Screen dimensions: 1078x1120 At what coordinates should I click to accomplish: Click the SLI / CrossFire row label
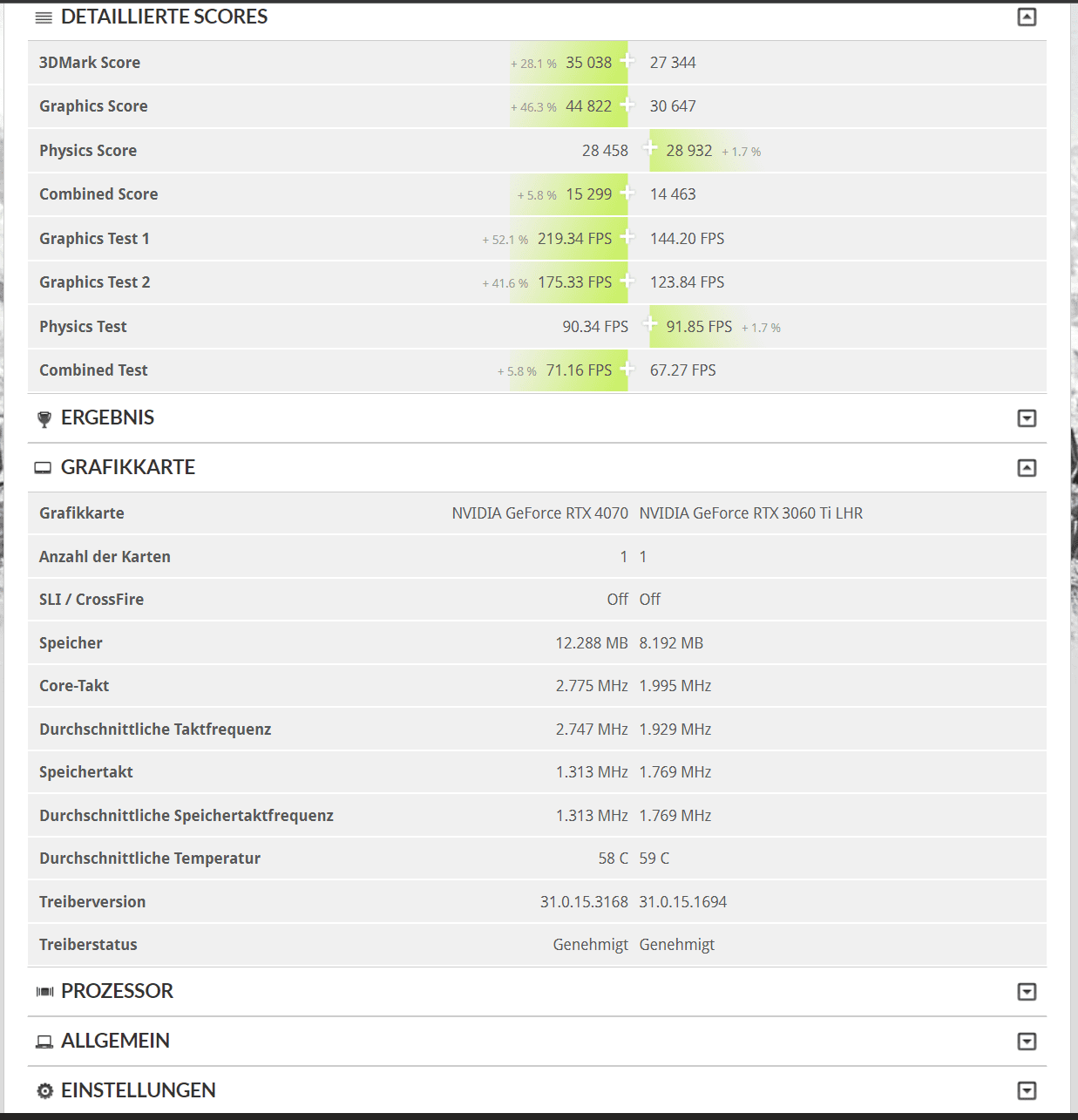(92, 600)
